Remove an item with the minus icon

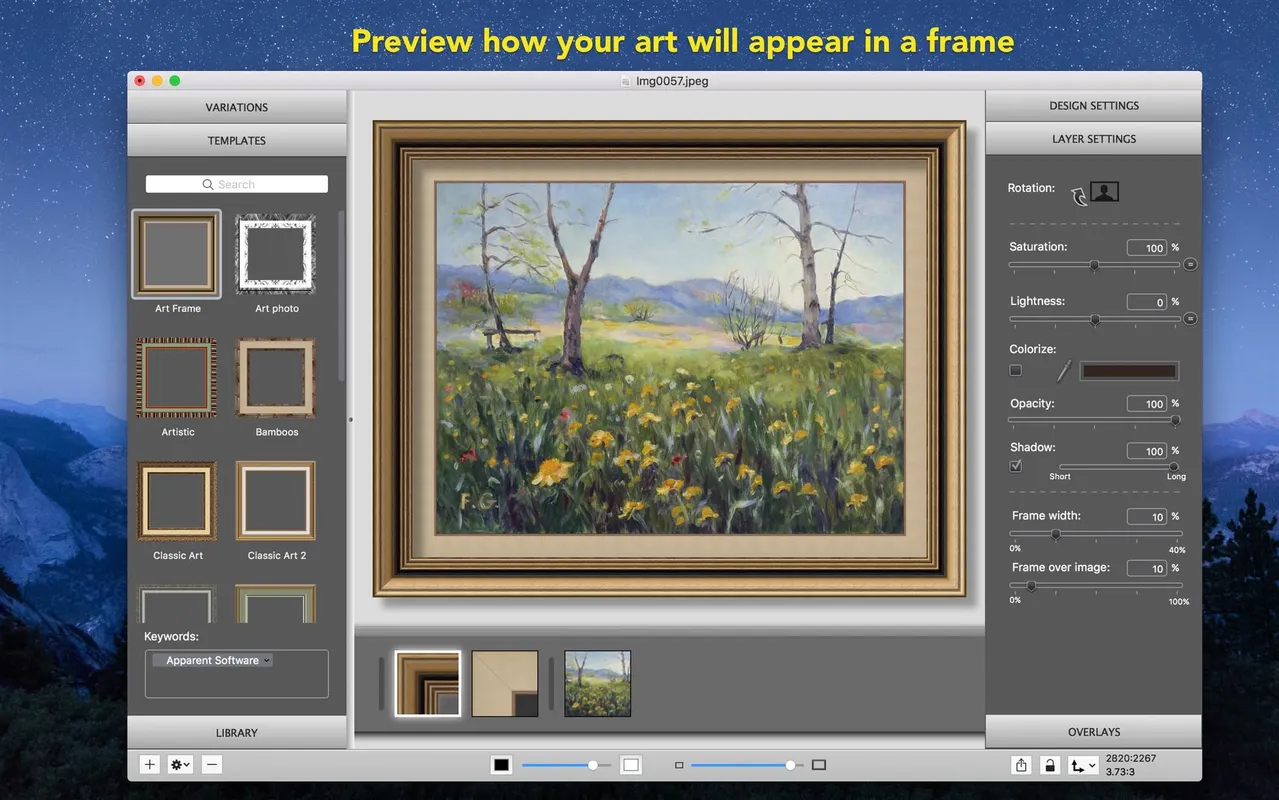coord(211,764)
